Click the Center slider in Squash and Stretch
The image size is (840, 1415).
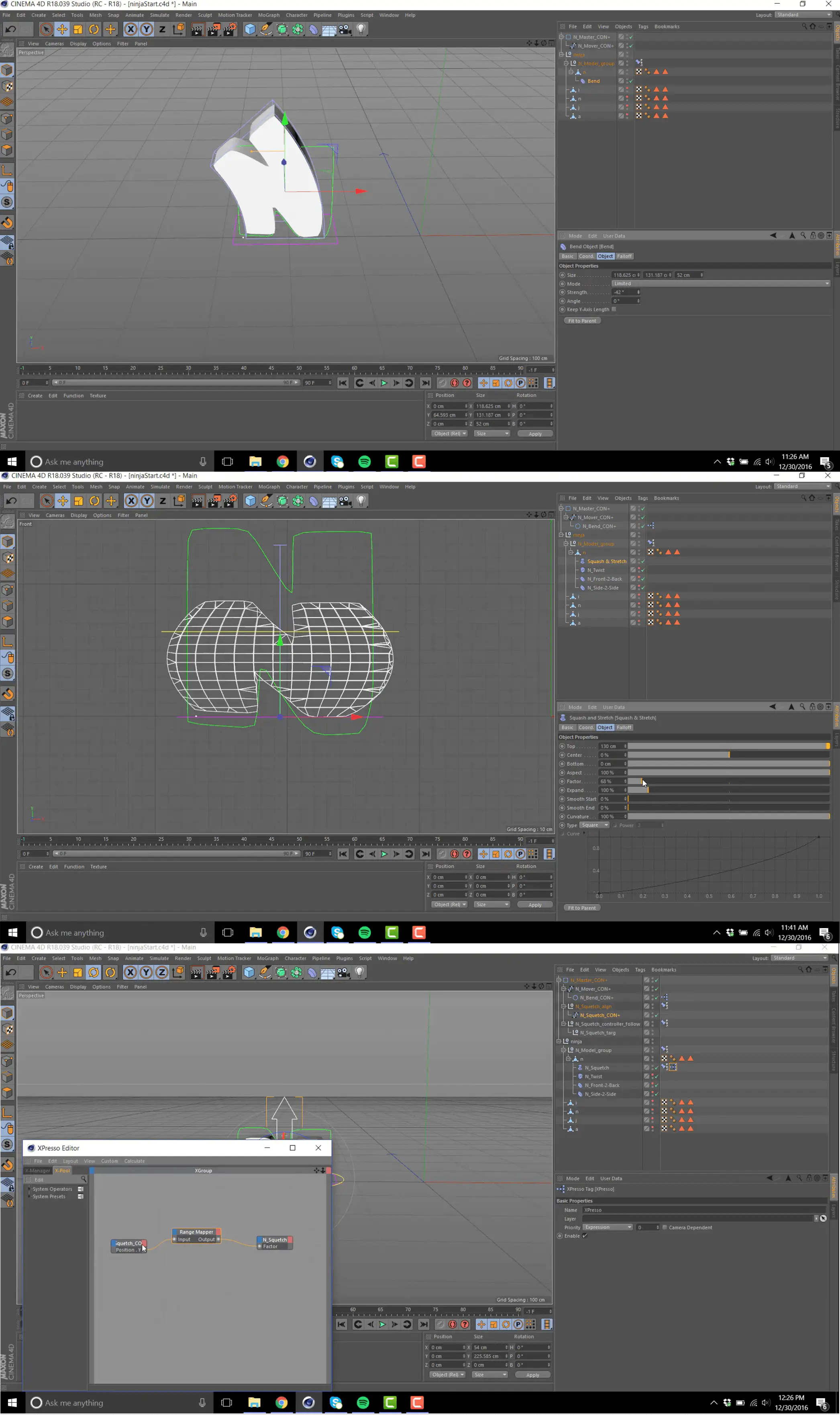point(728,755)
